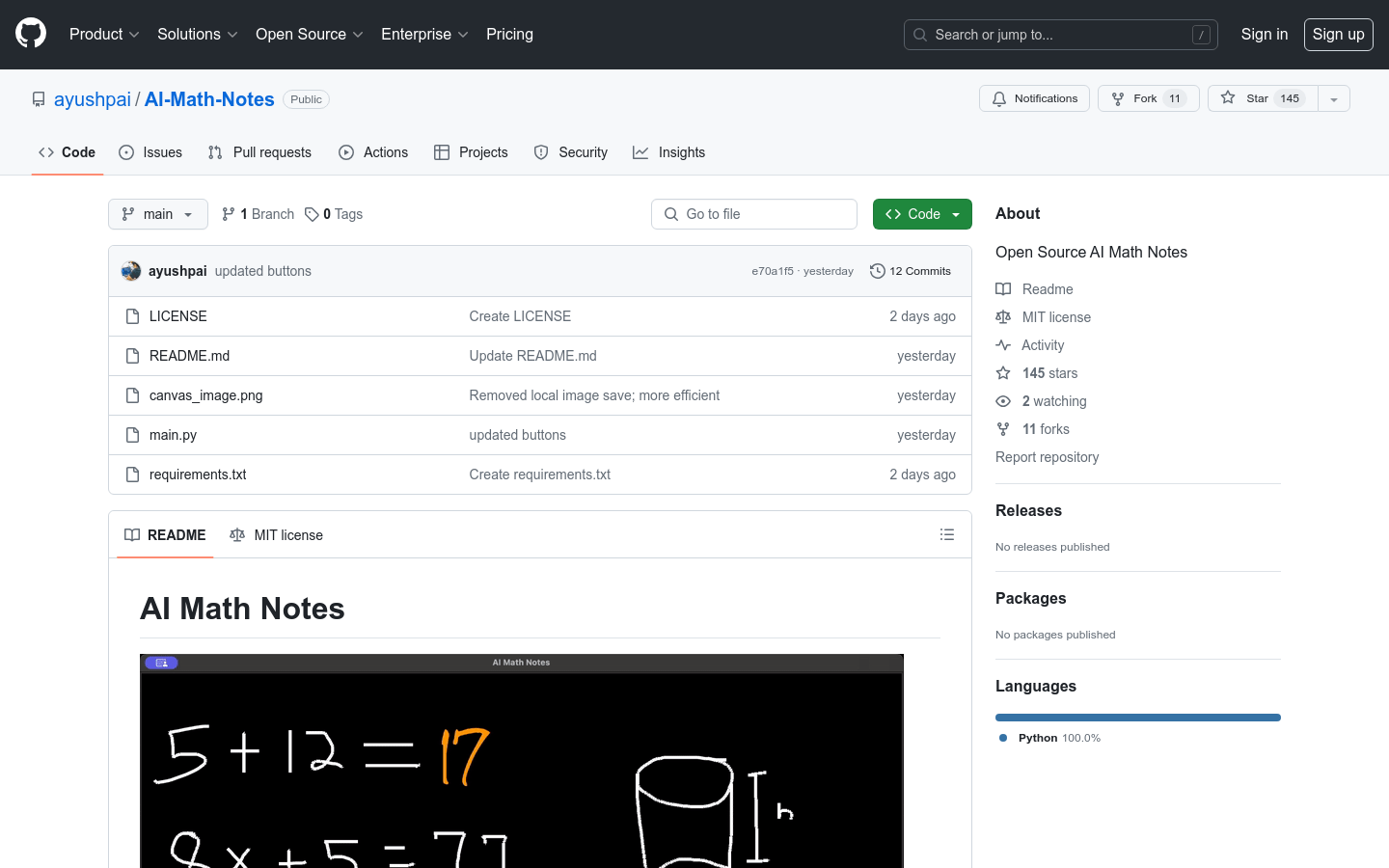Click the Sign up button
Image resolution: width=1389 pixels, height=868 pixels.
point(1338,35)
